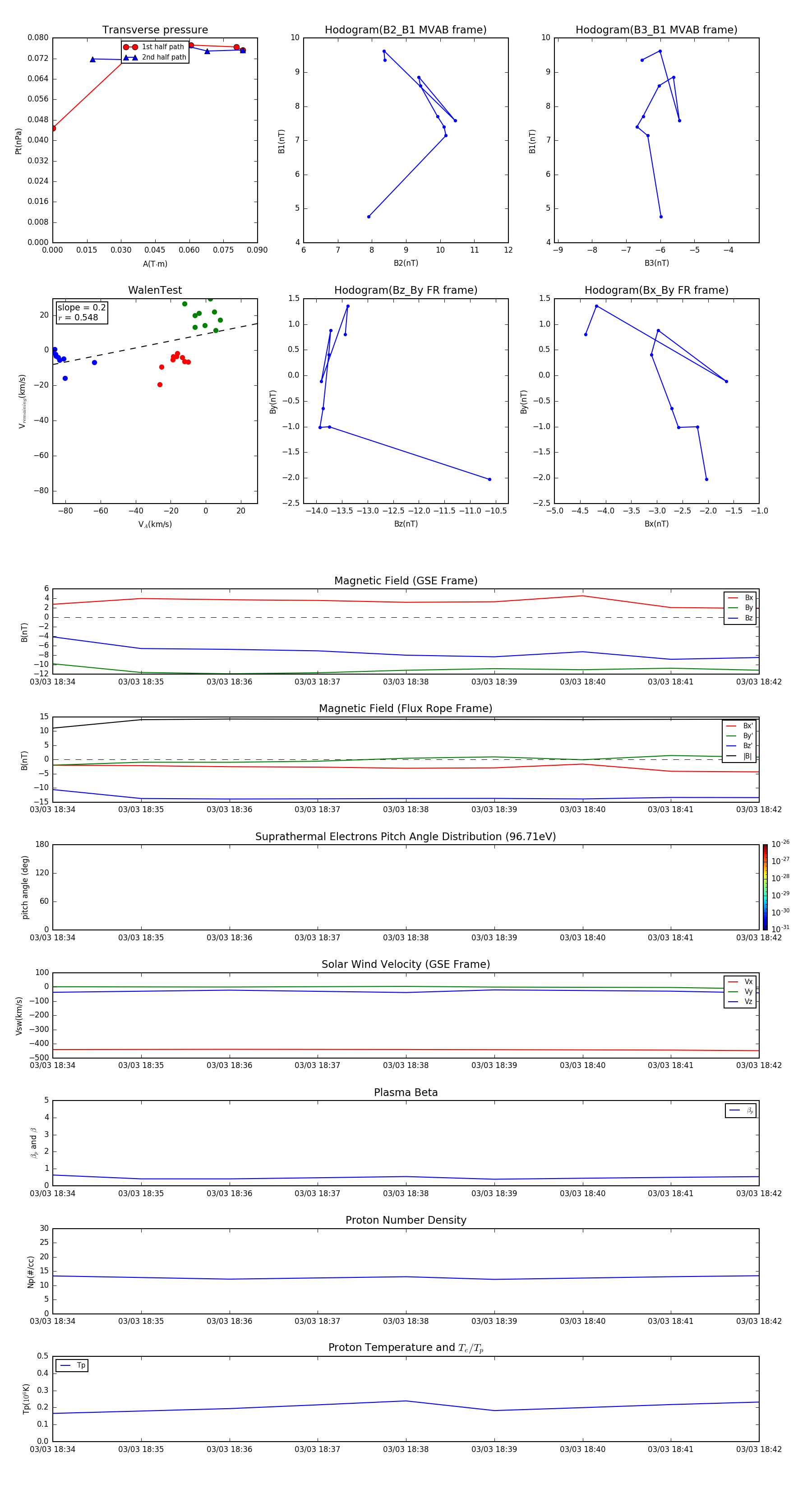Screen dimensions: 812x1489
Task: Click the Bz blue legend entry in GSE plot
Action: click(x=740, y=618)
